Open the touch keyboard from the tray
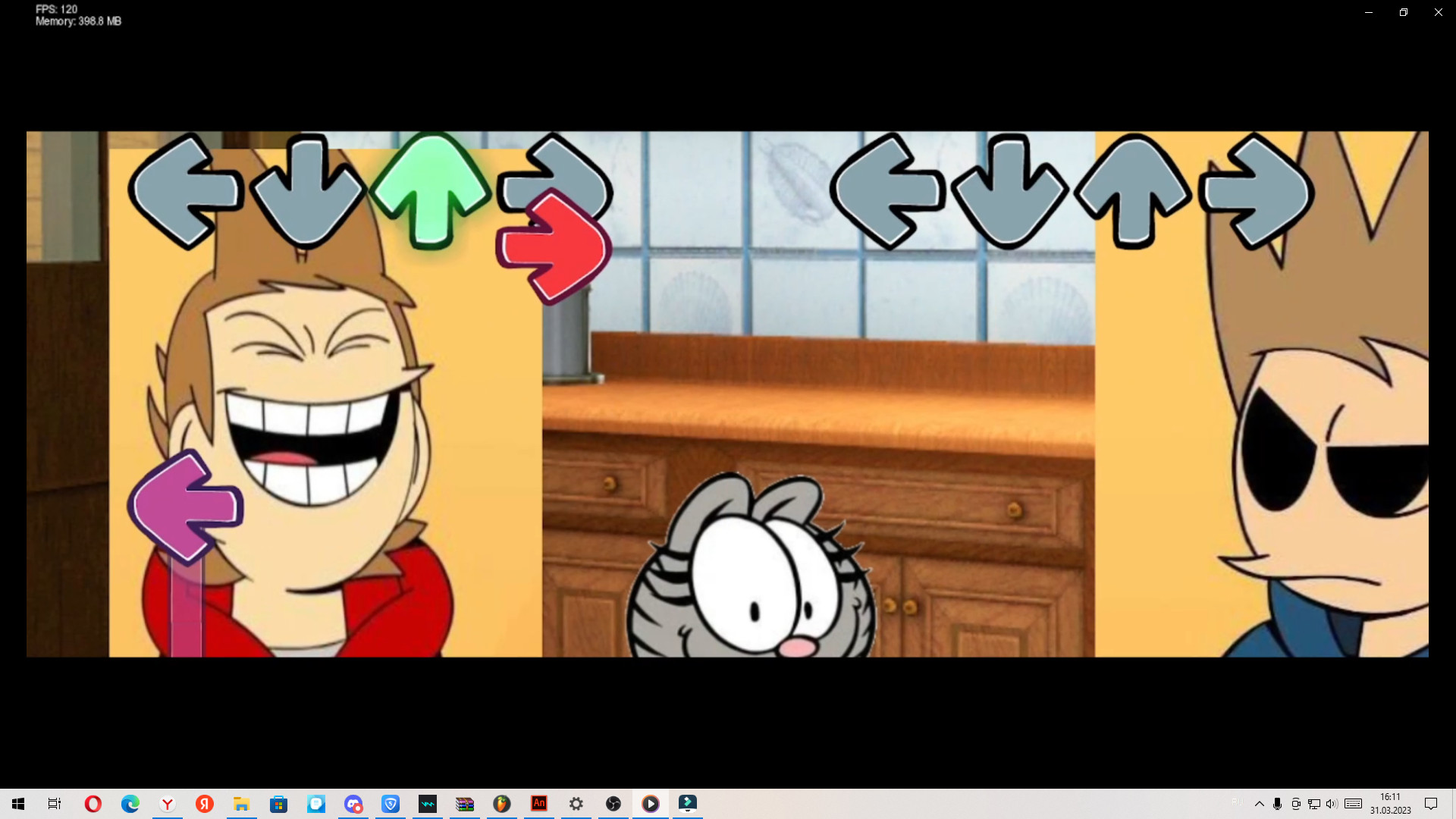 (1354, 804)
